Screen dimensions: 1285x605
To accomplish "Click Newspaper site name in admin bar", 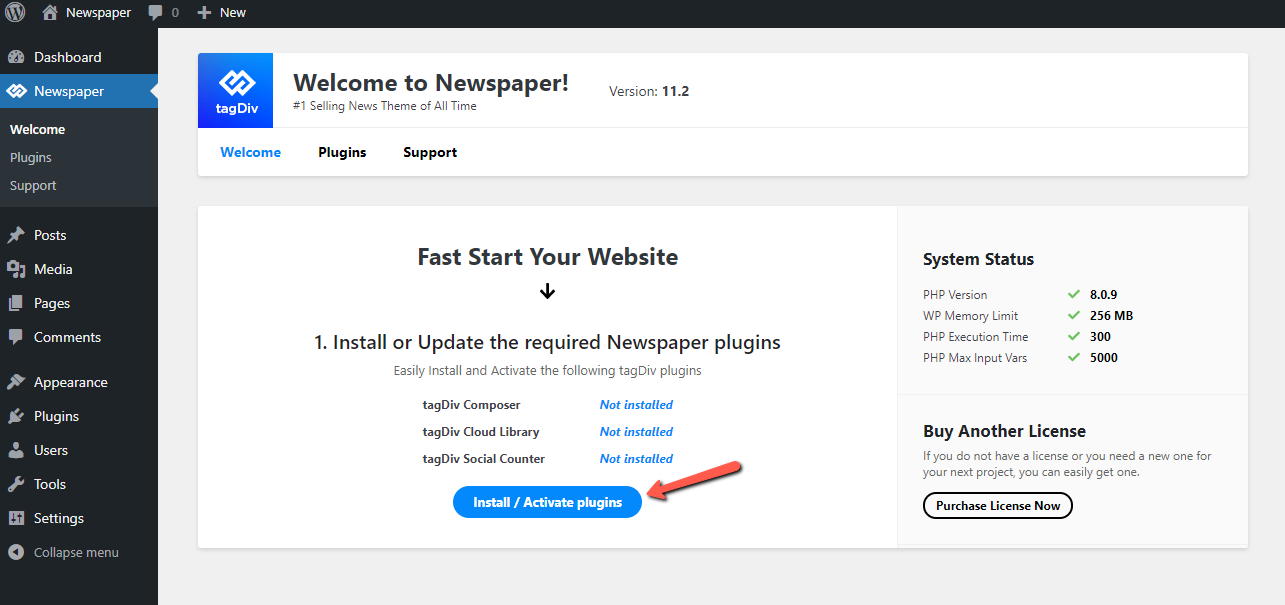I will [98, 13].
